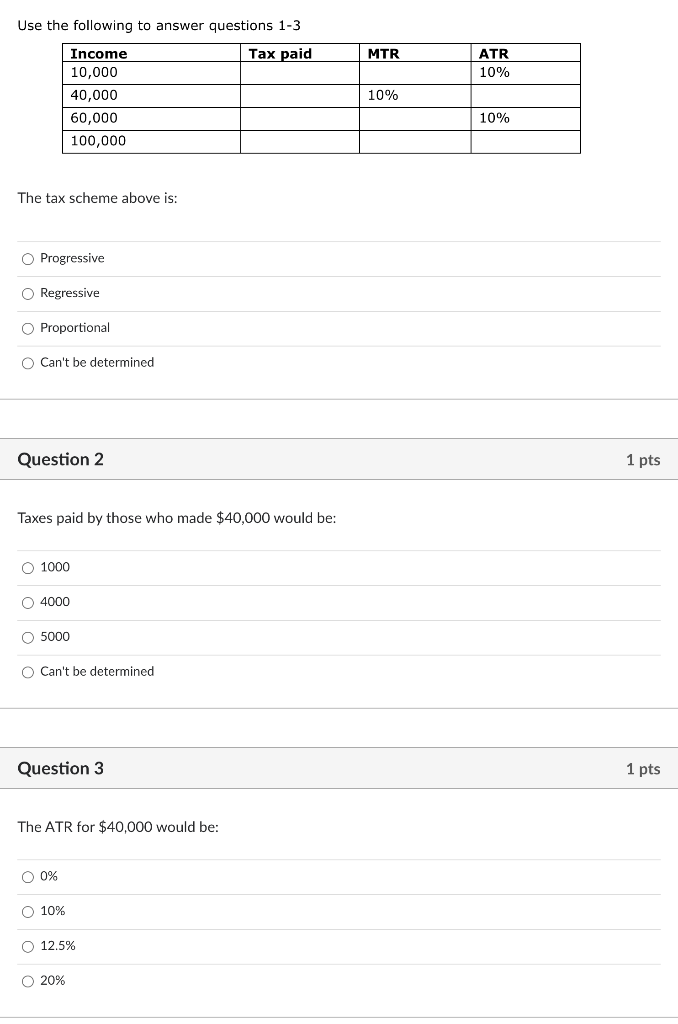The width and height of the screenshot is (678, 1024).
Task: Click the 1 pts label on Question 2
Action: click(643, 460)
